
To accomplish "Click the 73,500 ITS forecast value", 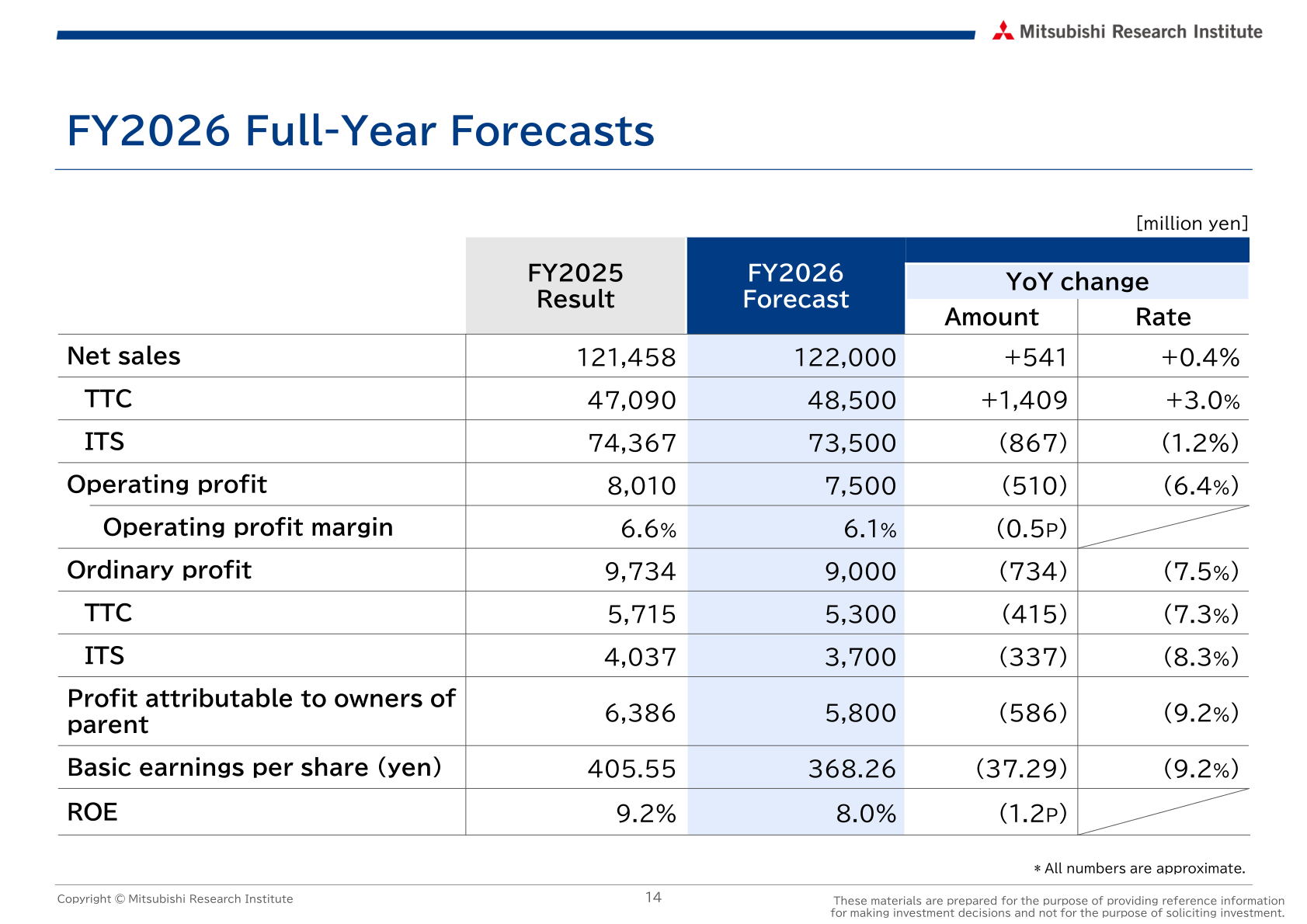I will 851,443.
